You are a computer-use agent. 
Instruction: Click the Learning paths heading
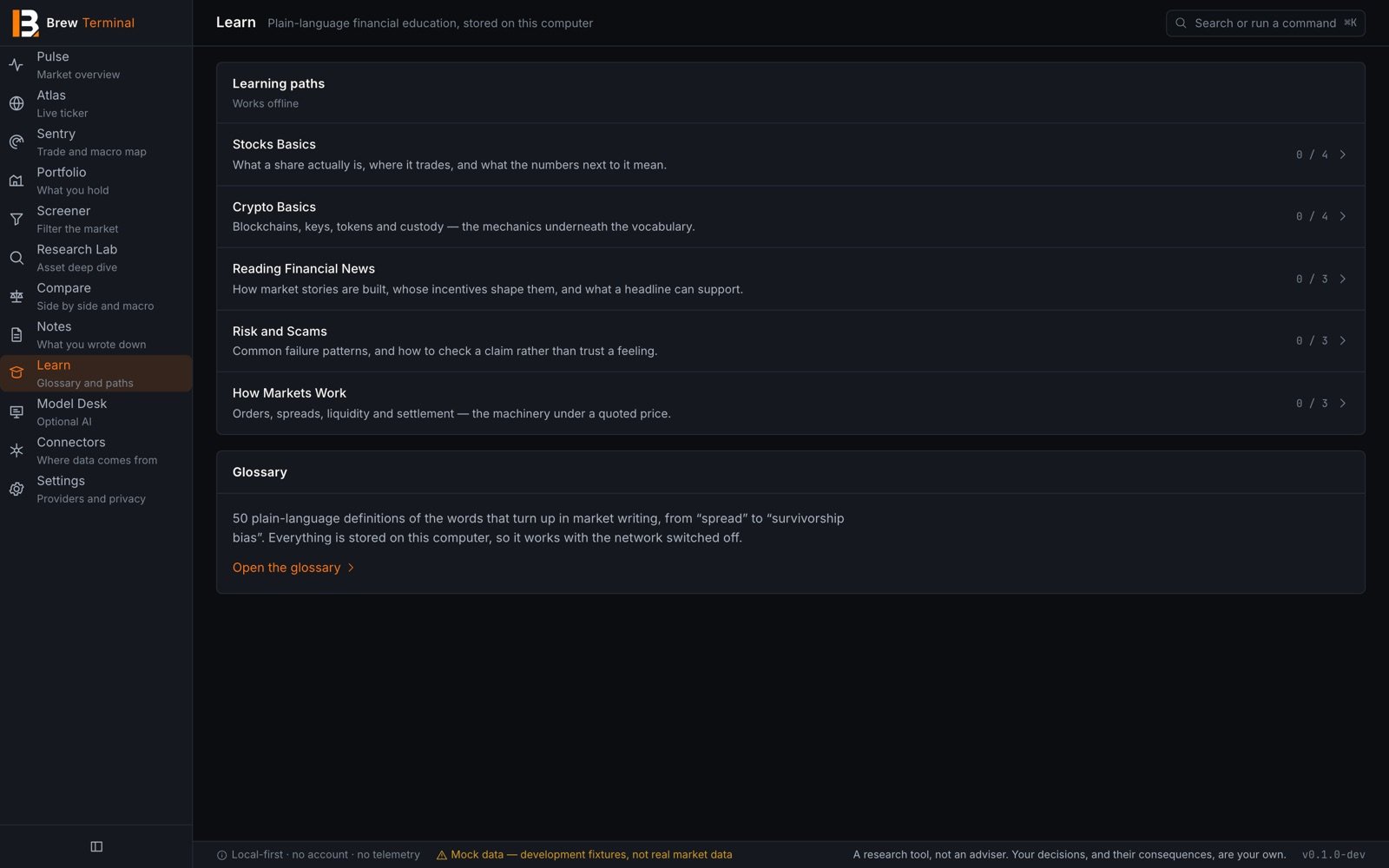279,83
